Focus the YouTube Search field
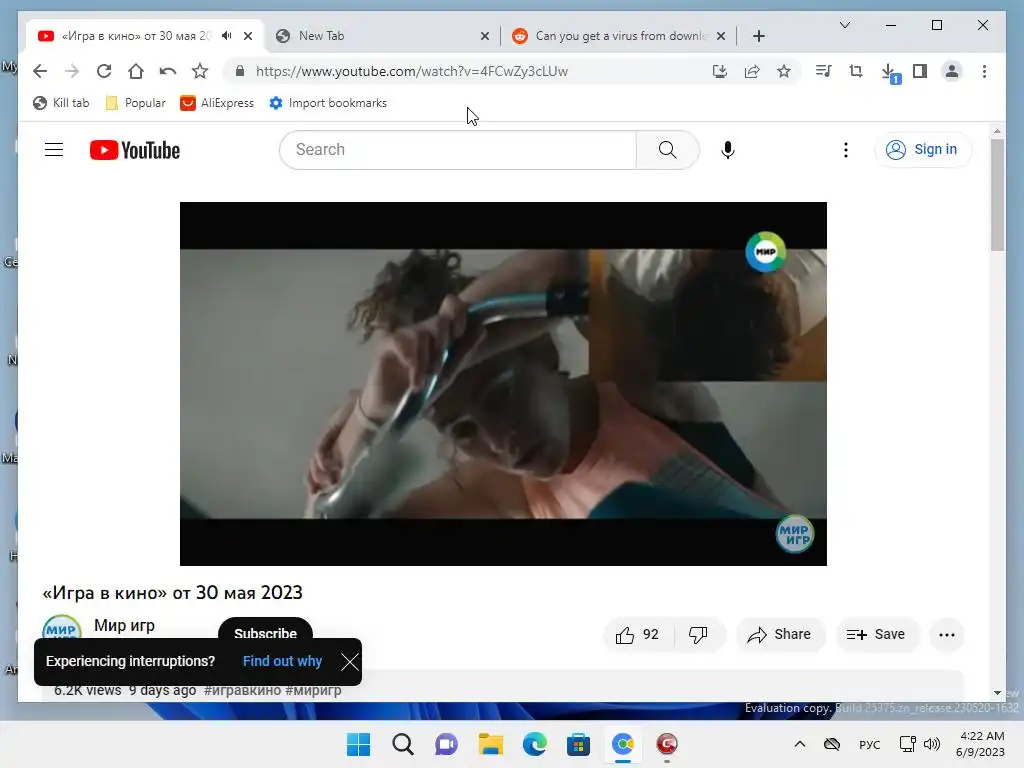Image resolution: width=1024 pixels, height=768 pixels. [458, 150]
